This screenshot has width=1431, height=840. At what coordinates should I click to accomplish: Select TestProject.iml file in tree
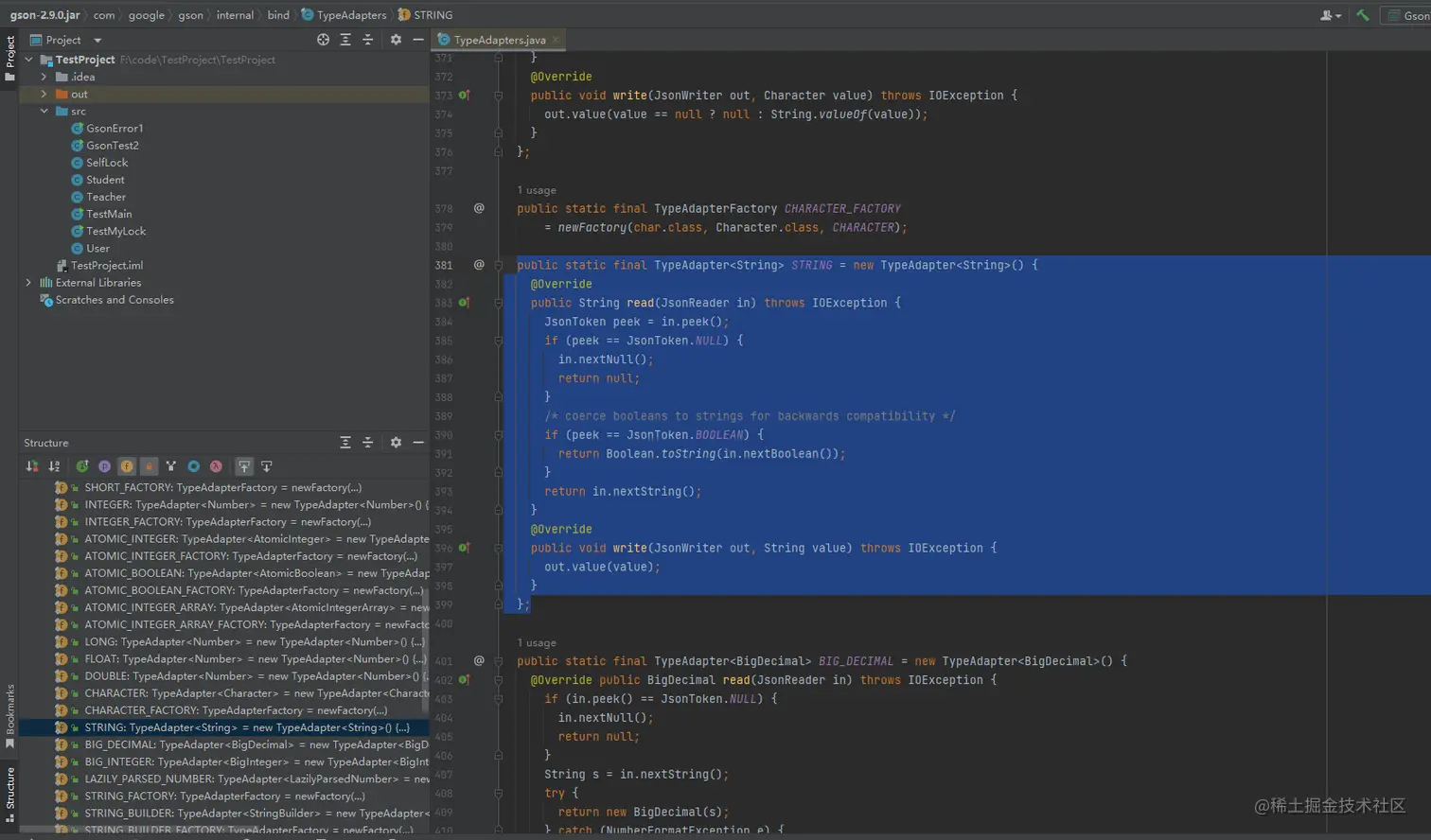click(x=106, y=266)
